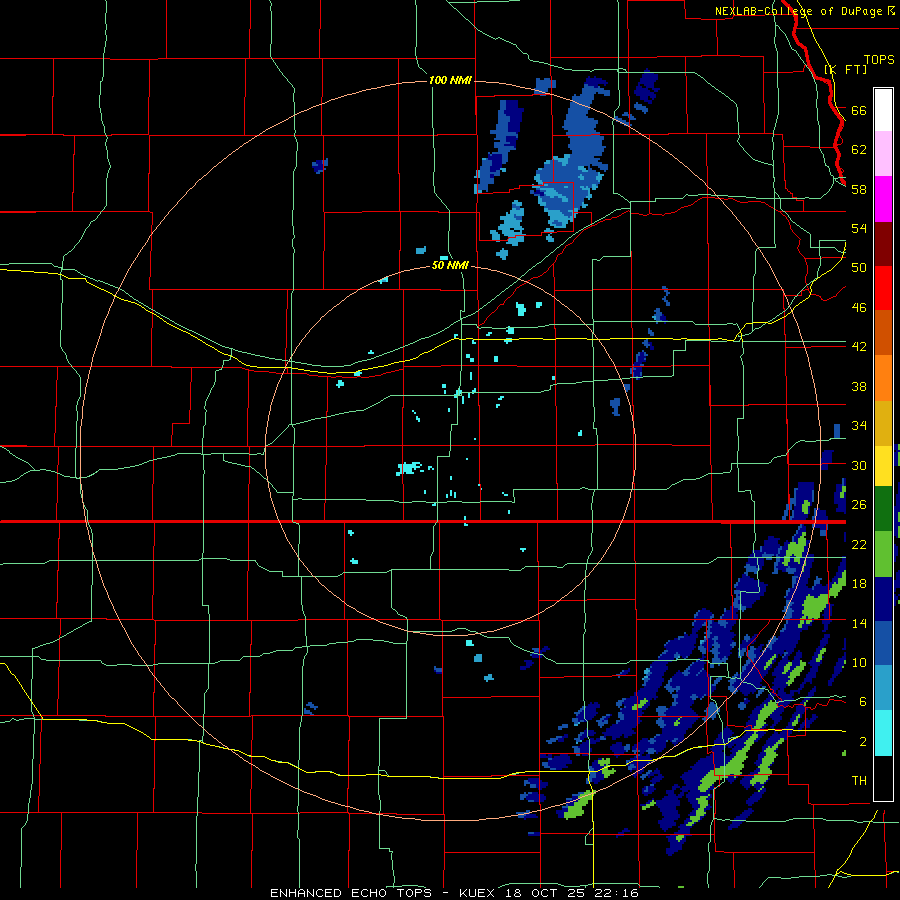
Task: Click the '58' legend value
Action: pos(859,189)
